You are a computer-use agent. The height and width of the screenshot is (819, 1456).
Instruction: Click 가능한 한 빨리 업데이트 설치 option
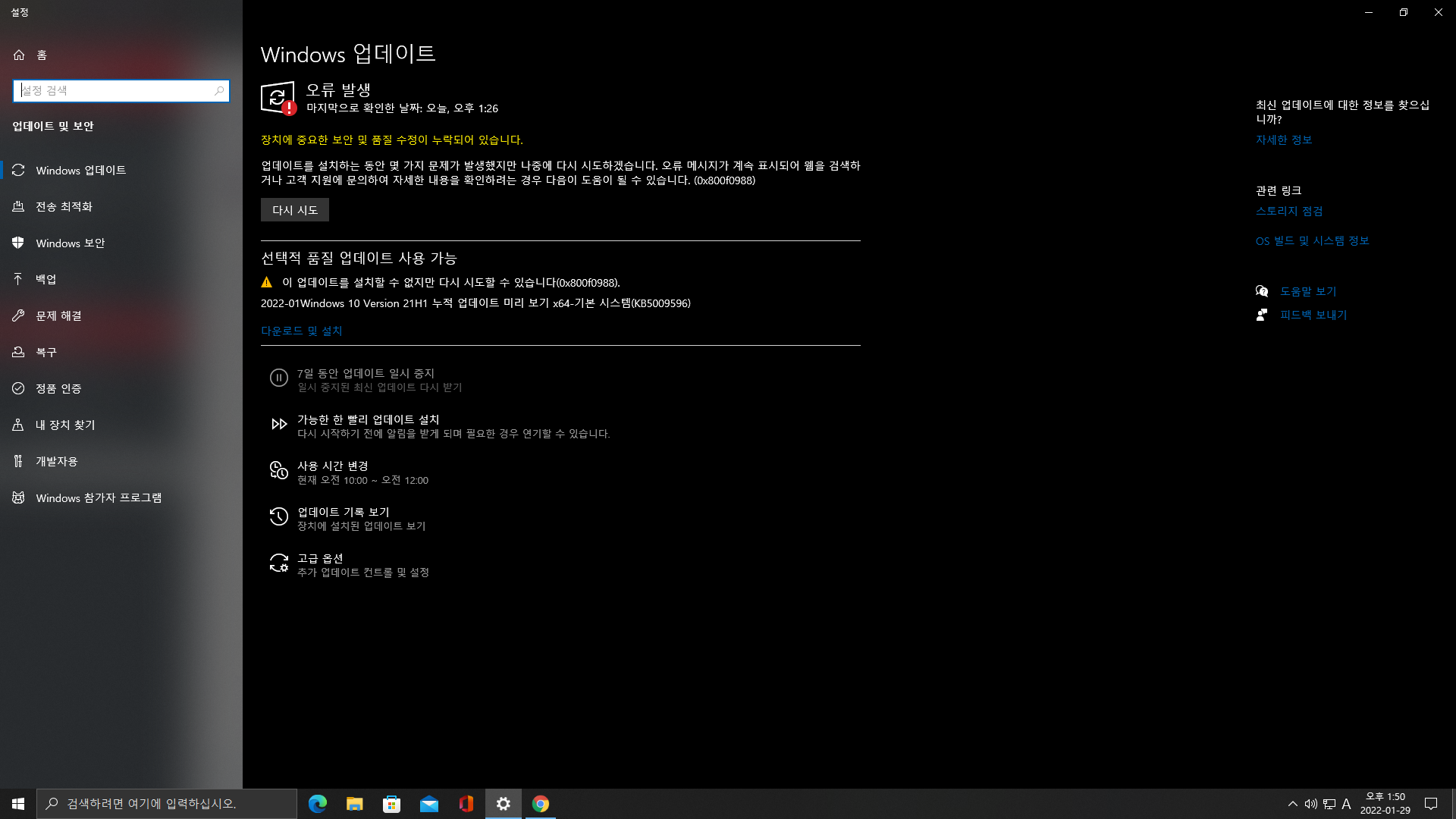pyautogui.click(x=440, y=426)
